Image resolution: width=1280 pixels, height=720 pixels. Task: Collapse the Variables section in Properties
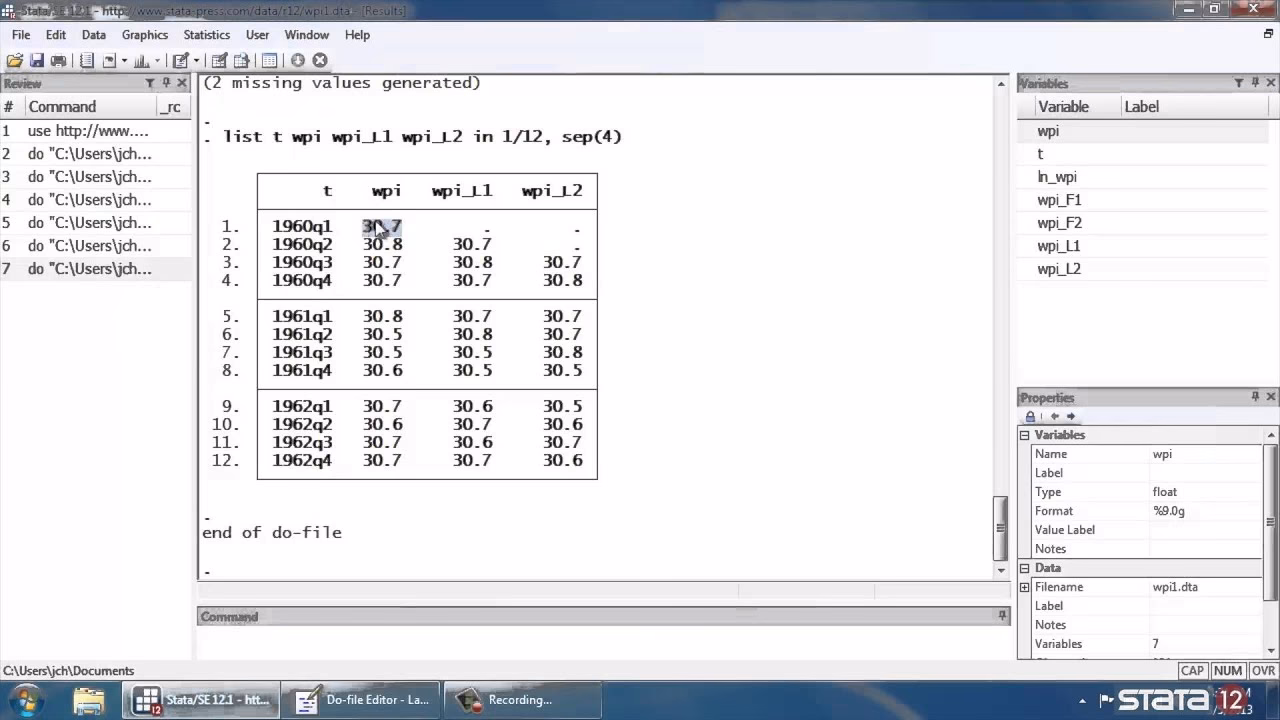point(1024,434)
